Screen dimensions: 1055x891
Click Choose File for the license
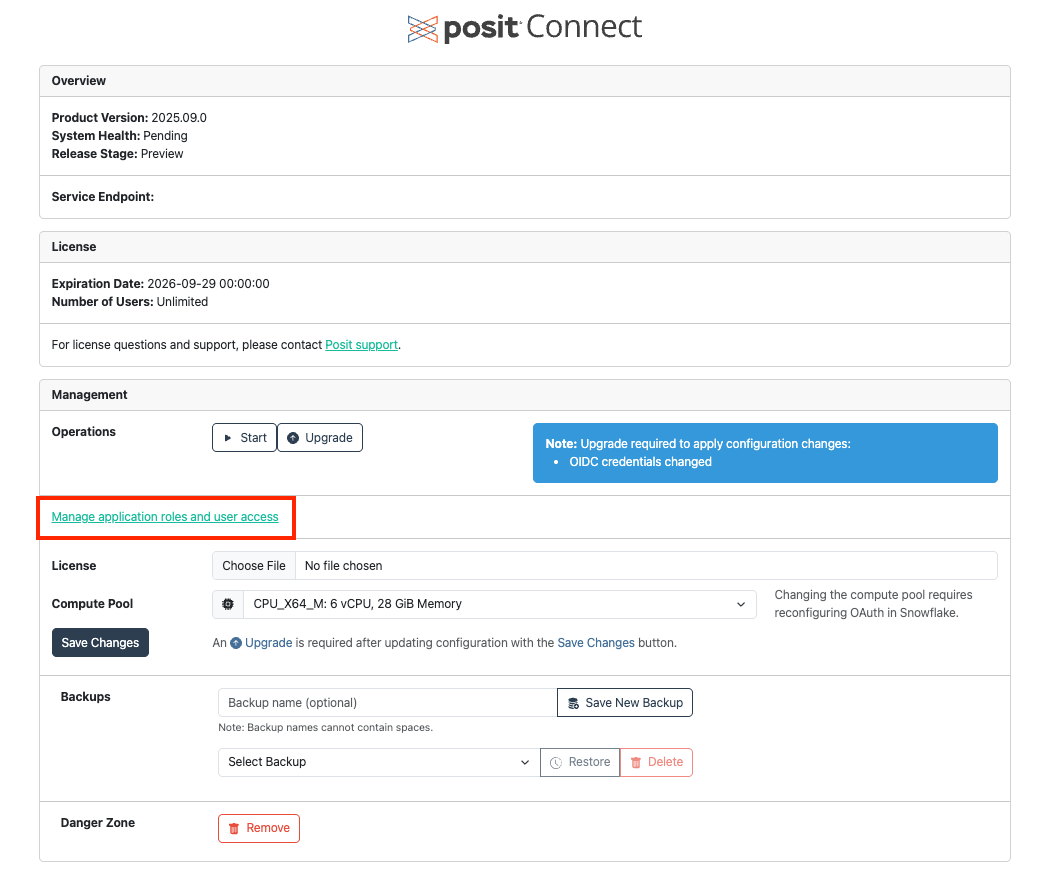tap(254, 566)
